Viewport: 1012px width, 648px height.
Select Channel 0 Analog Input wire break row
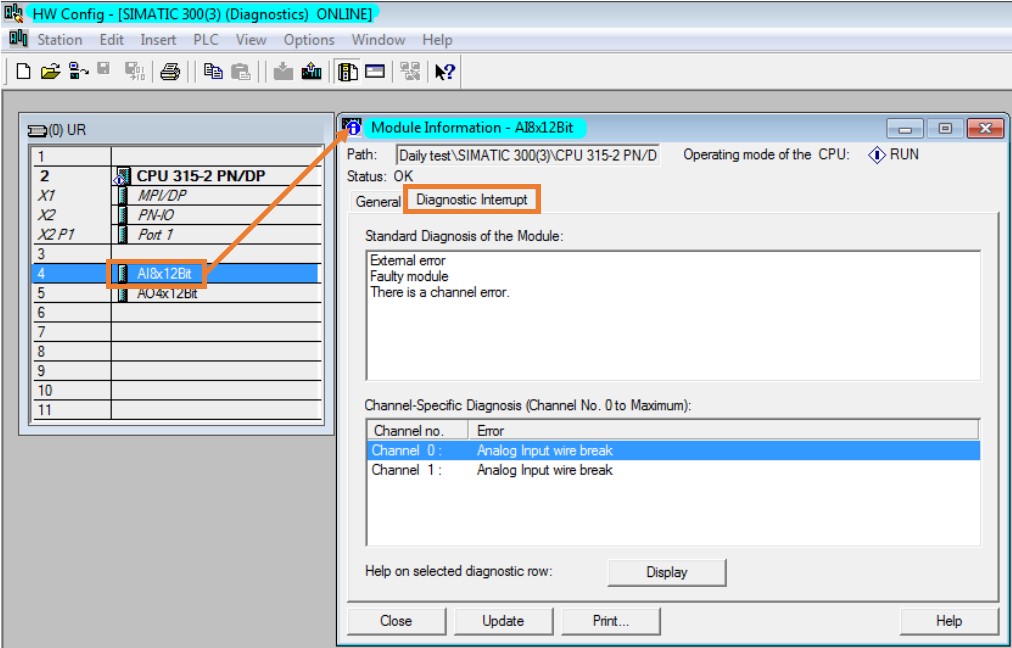coord(673,451)
